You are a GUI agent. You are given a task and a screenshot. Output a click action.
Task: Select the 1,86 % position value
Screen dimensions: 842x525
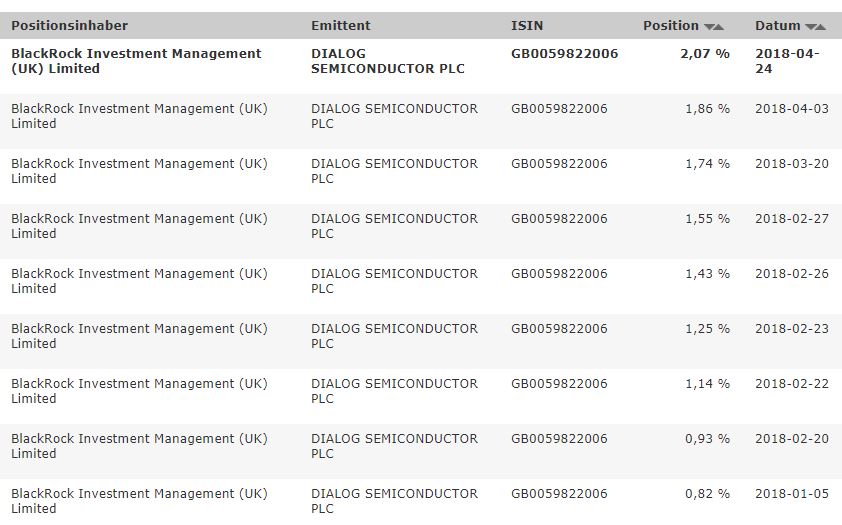707,109
